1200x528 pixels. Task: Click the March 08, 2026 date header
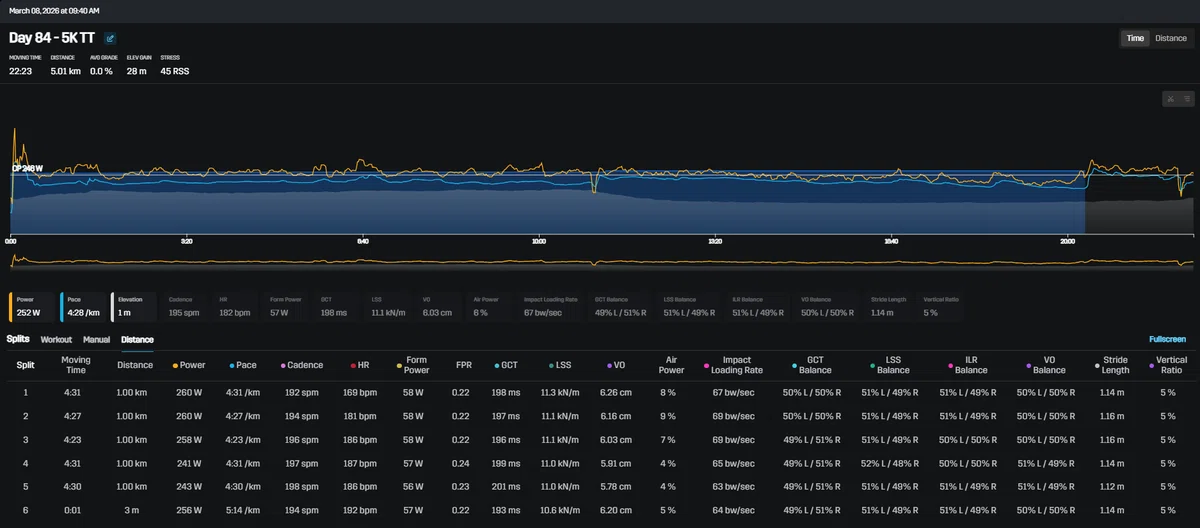pyautogui.click(x=52, y=11)
